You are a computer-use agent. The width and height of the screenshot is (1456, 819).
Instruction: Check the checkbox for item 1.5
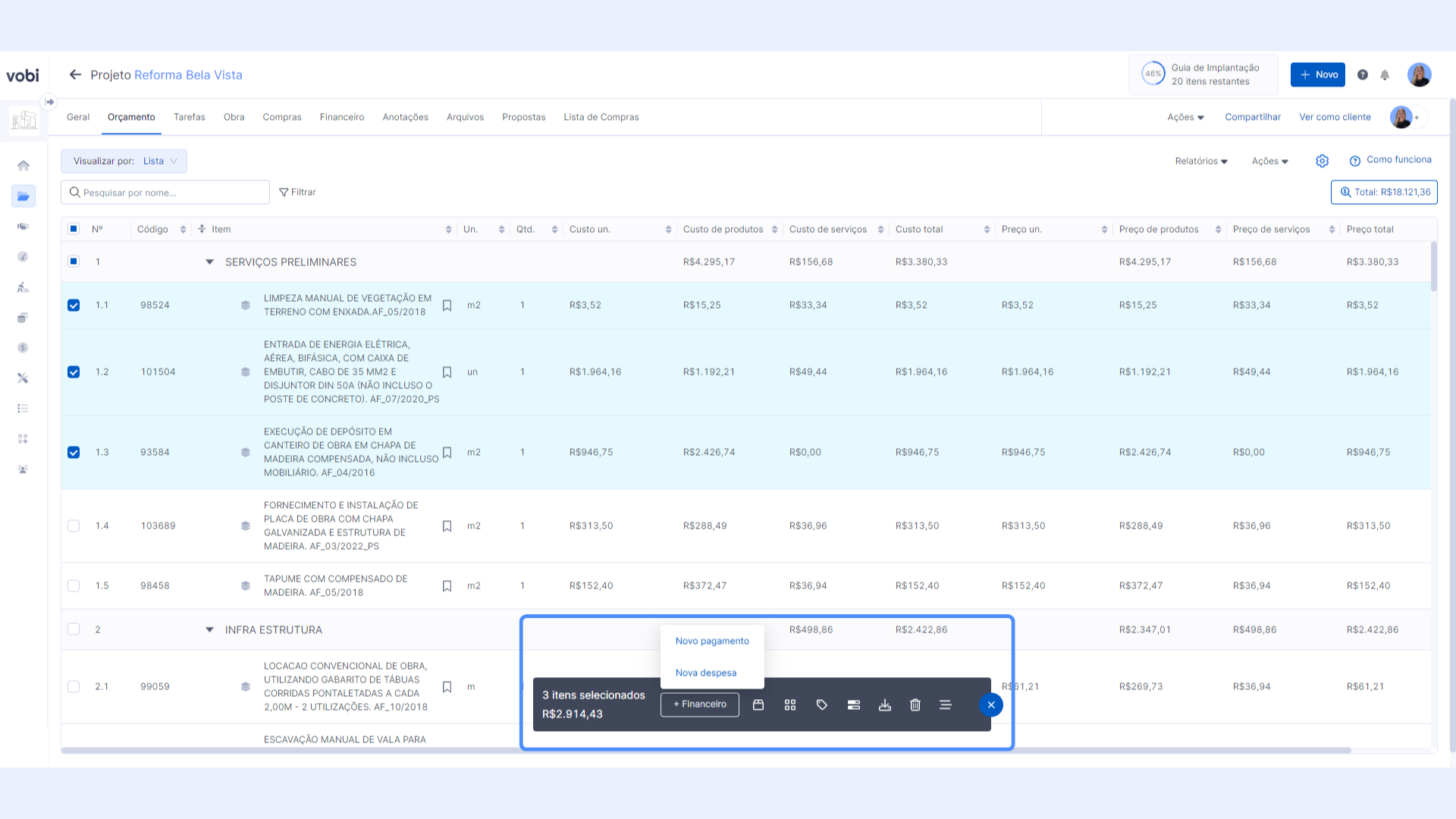[74, 586]
